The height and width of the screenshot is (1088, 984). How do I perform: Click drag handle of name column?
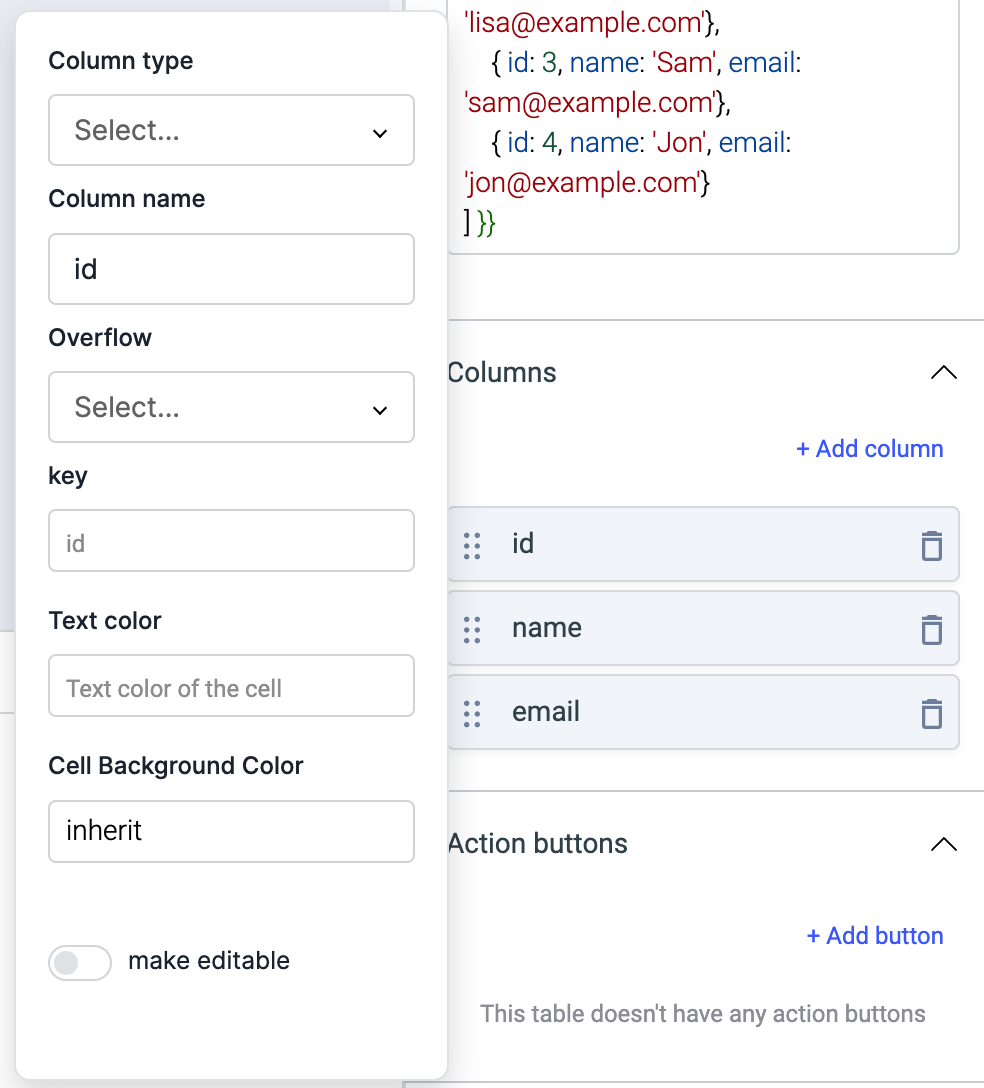point(472,629)
